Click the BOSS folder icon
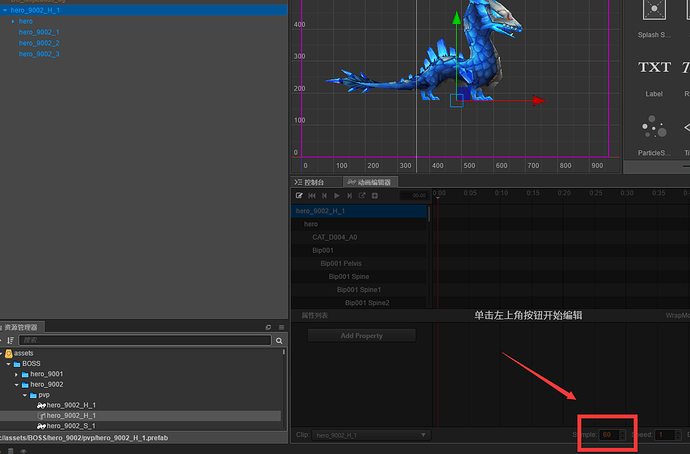This screenshot has height=454, width=690. (17, 364)
